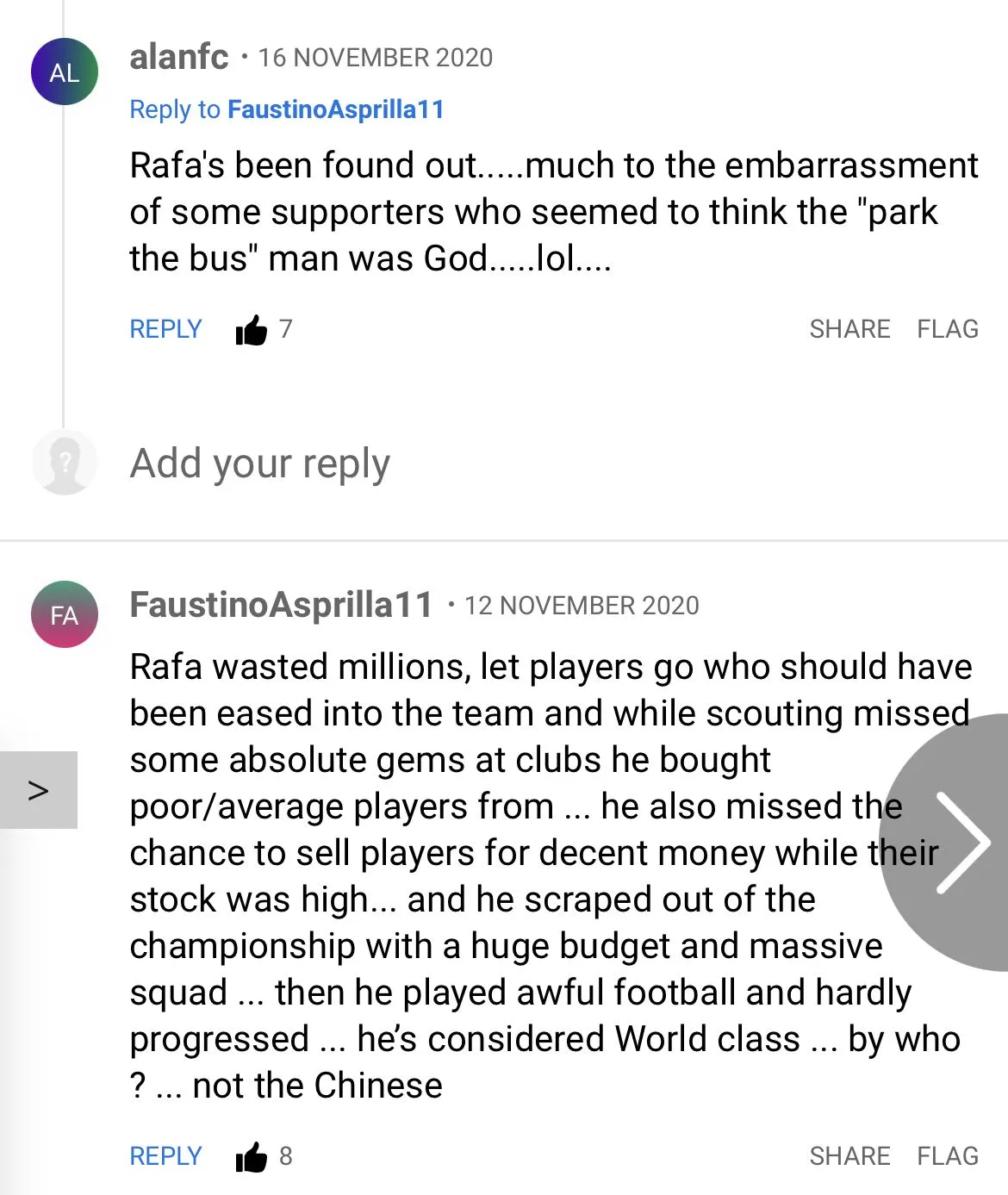The height and width of the screenshot is (1195, 1008).
Task: Share FaustinoAsprilla11's comment
Action: click(849, 1156)
